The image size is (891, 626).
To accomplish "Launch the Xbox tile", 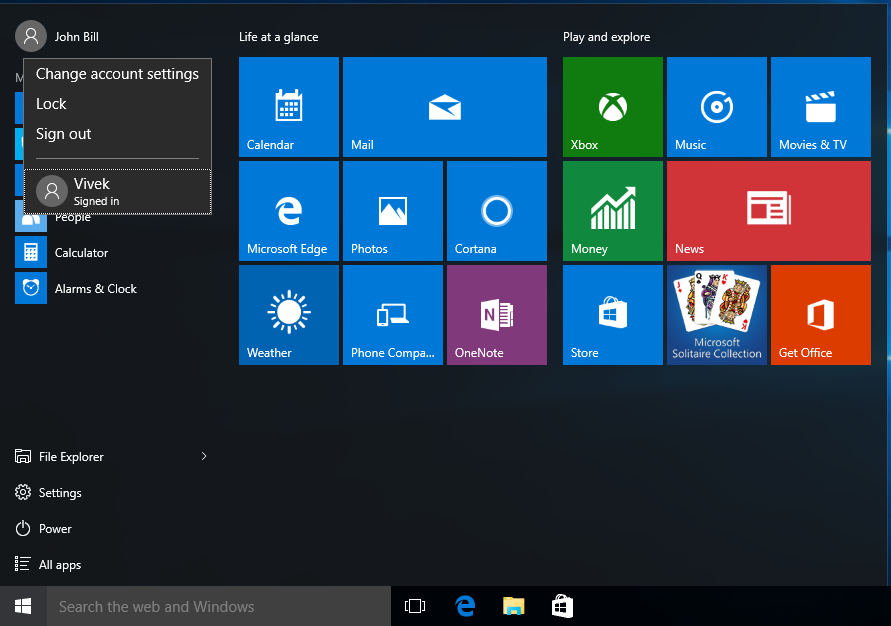I will (613, 107).
